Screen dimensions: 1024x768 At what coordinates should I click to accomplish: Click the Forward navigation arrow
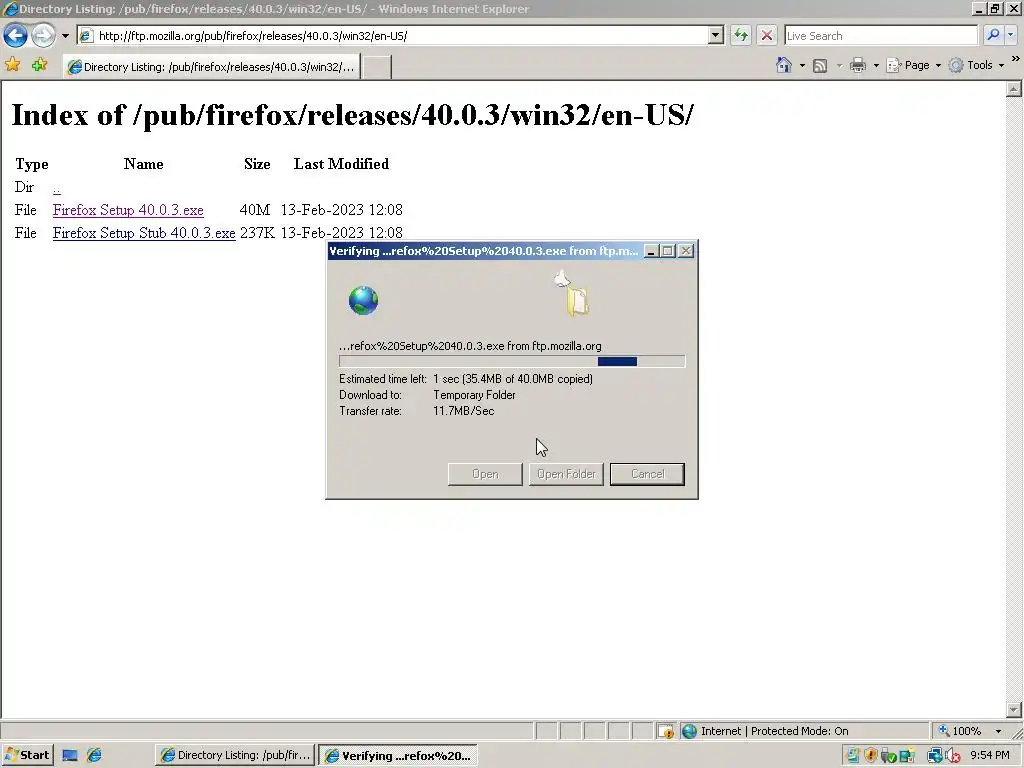click(x=44, y=35)
